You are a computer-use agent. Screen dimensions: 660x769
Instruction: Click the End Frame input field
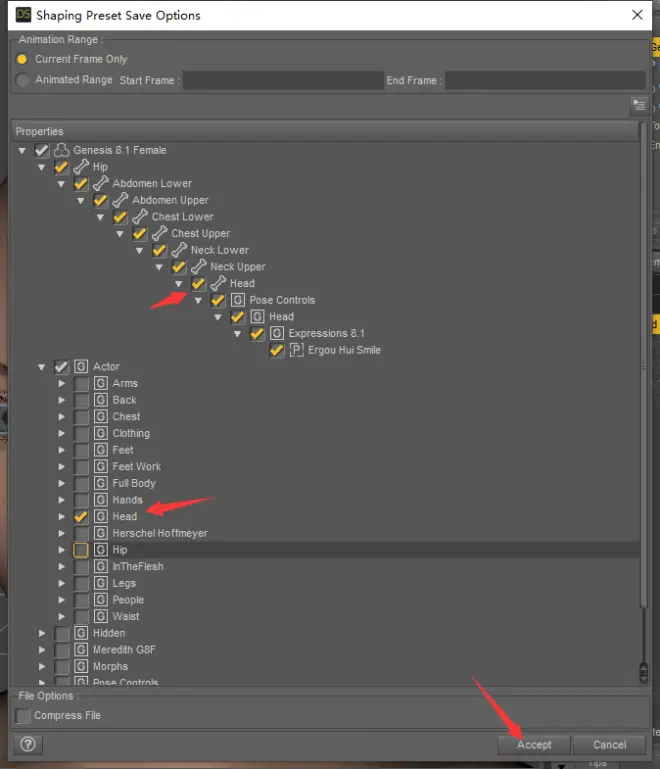545,80
